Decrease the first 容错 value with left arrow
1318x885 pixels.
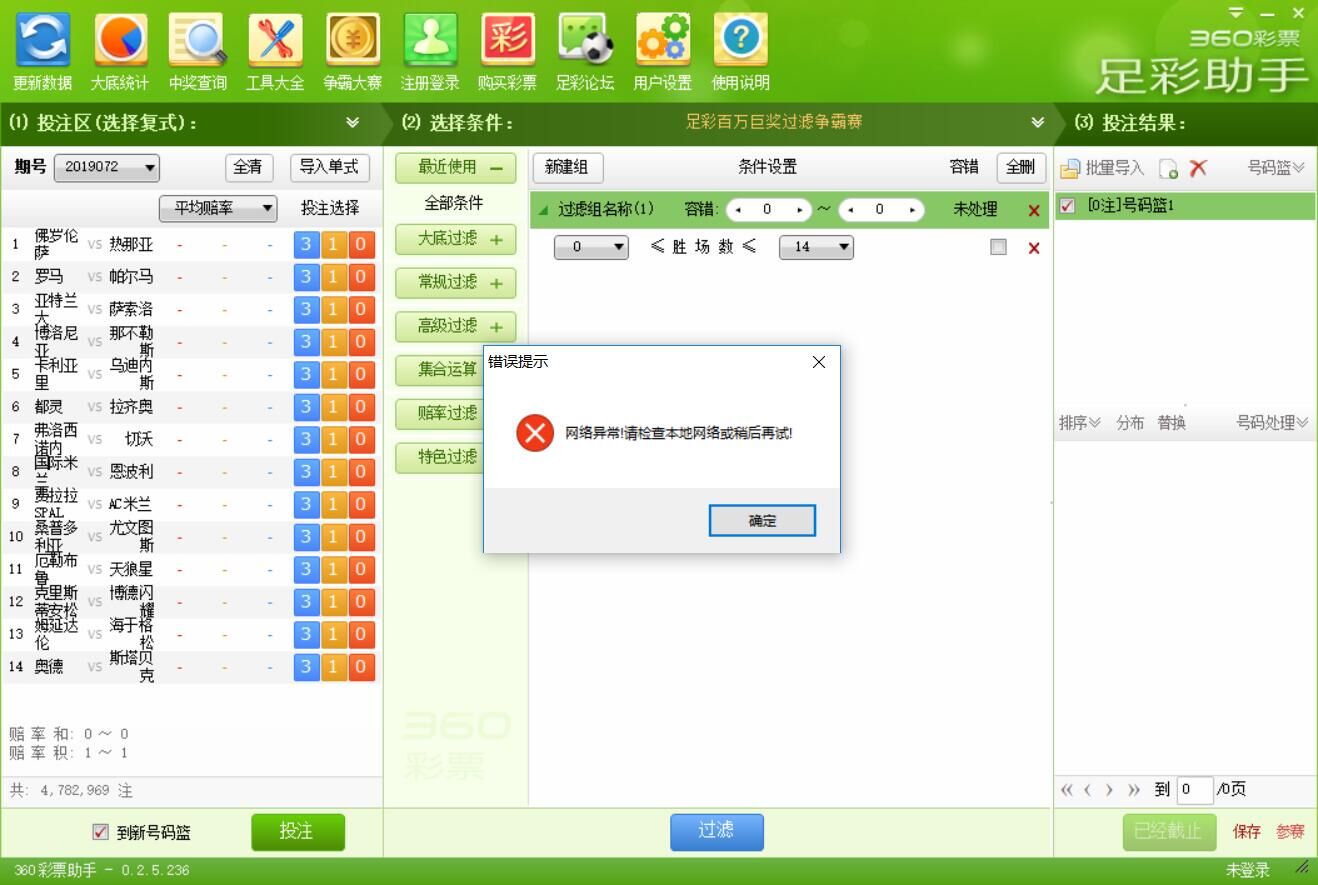point(738,210)
